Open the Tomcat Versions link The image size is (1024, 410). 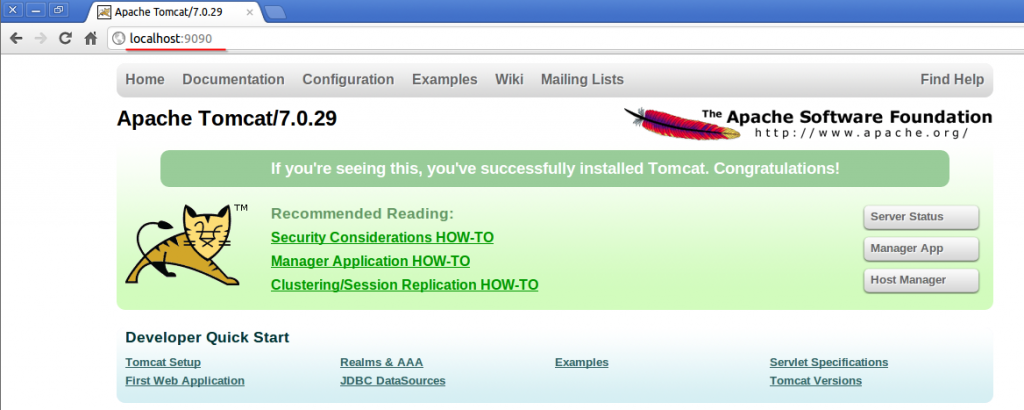pos(816,381)
